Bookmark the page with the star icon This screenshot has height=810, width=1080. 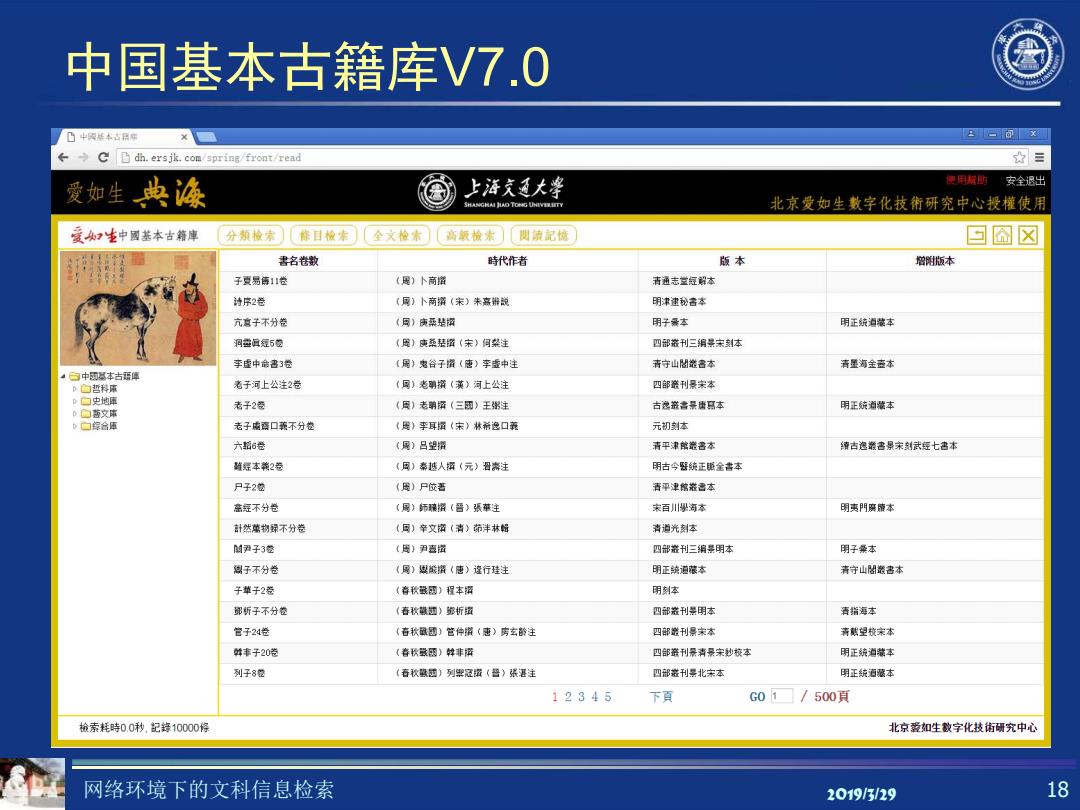[x=1019, y=158]
